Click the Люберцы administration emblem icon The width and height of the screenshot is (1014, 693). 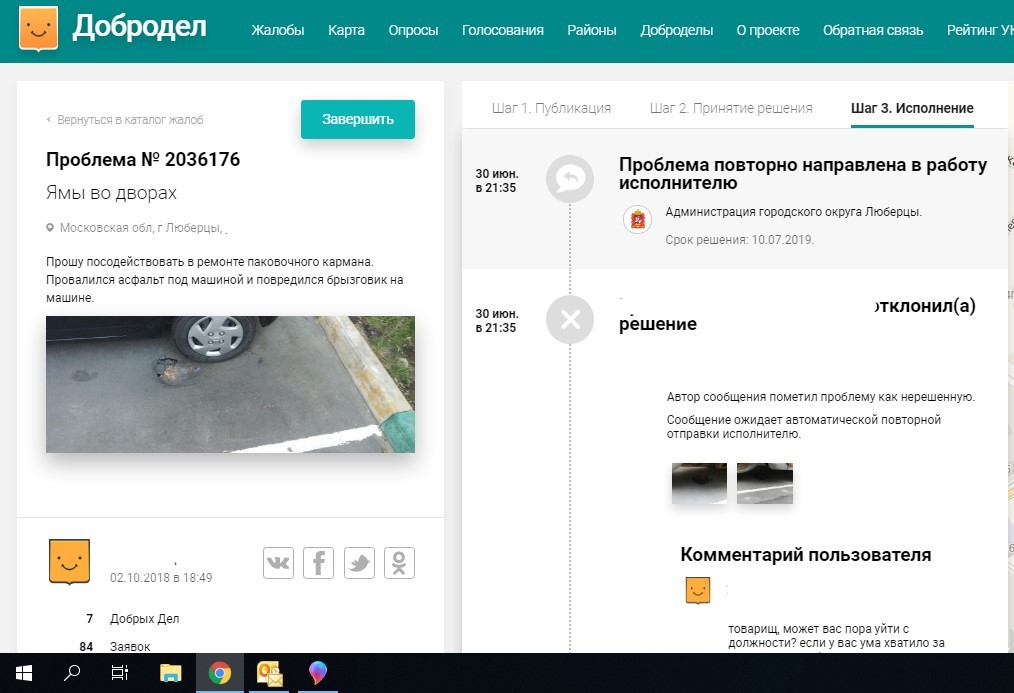click(x=637, y=219)
